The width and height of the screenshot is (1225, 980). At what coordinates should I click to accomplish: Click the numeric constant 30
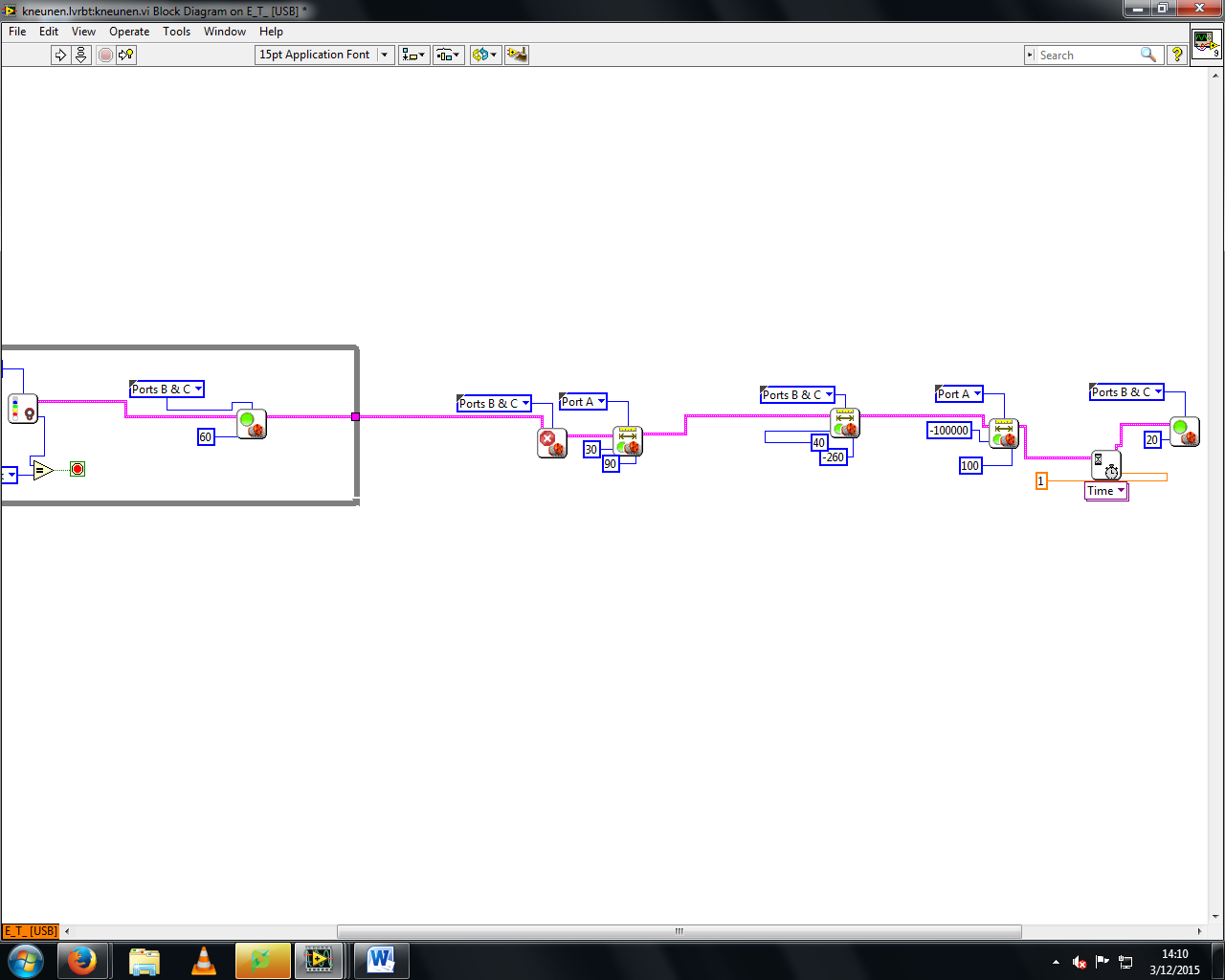coord(591,449)
